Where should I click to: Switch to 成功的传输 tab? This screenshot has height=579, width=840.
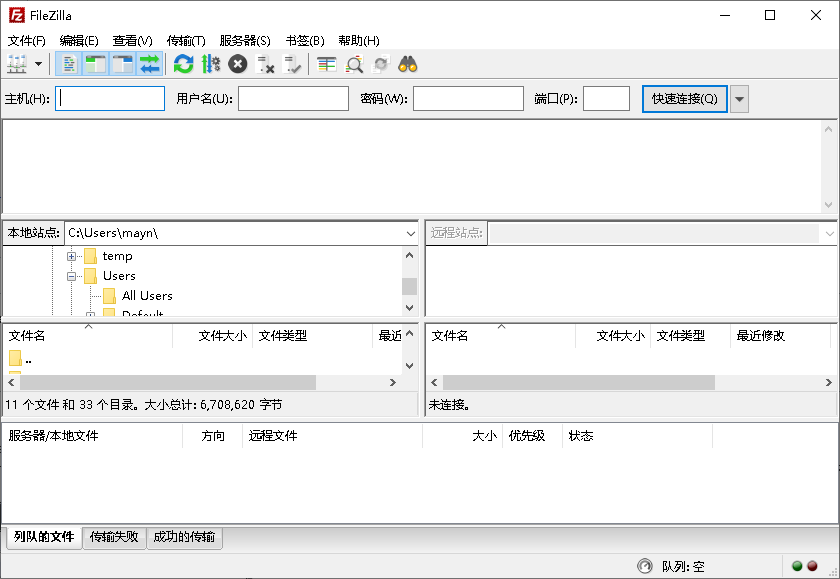184,537
